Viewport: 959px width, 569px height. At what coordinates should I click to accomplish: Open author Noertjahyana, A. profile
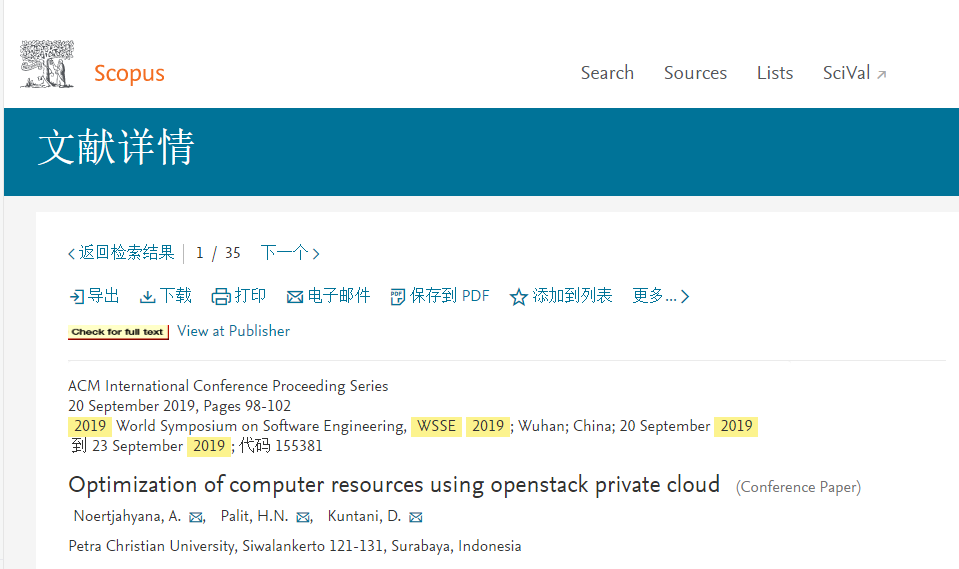(x=127, y=516)
